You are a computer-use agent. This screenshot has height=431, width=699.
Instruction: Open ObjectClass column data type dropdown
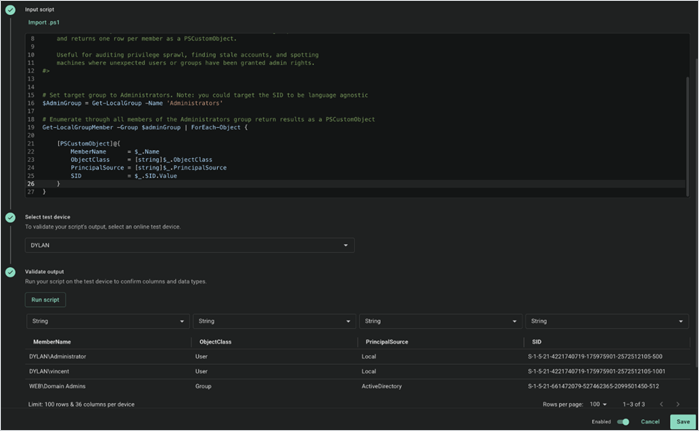[x=274, y=321]
